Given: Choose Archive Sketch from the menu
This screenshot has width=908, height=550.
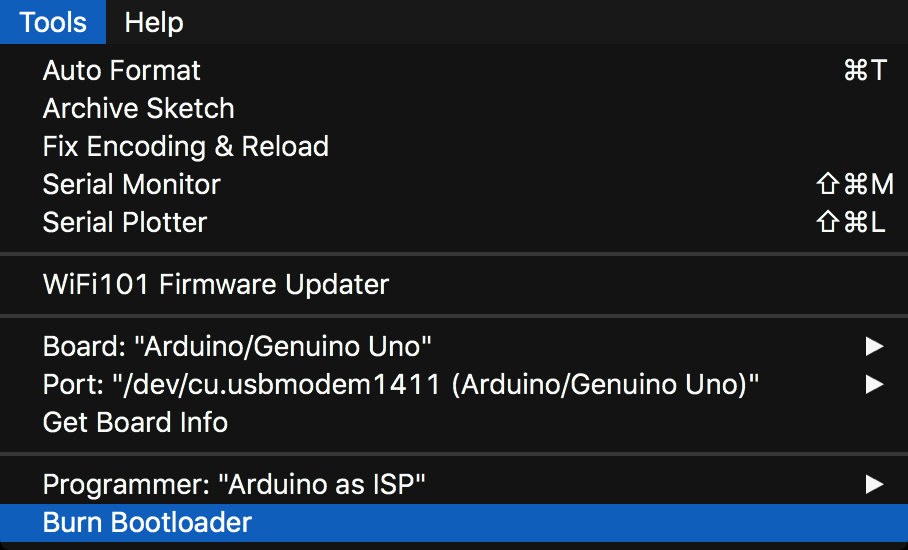Looking at the screenshot, I should point(138,108).
